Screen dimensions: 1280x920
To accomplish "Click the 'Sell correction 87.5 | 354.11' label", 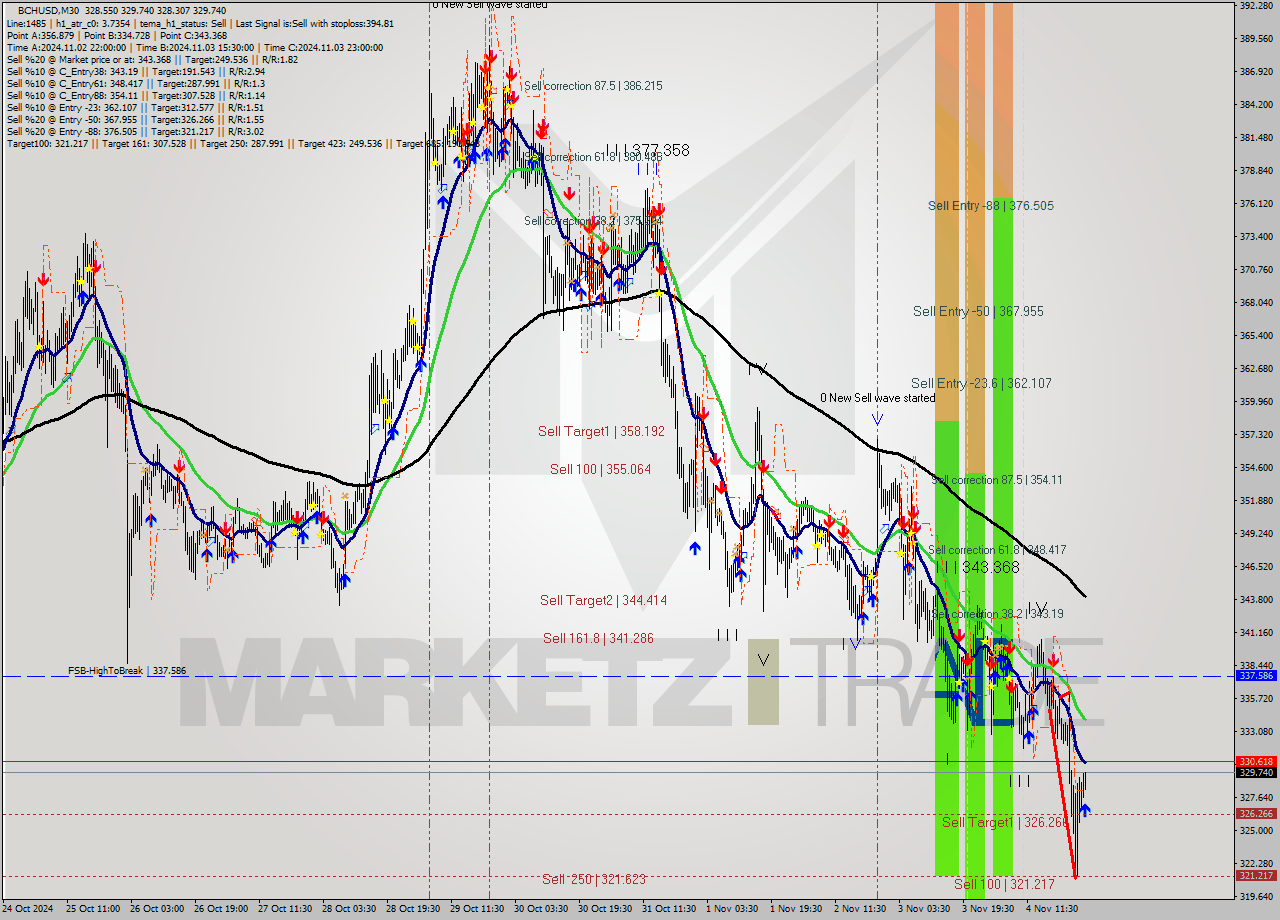I will (x=996, y=480).
